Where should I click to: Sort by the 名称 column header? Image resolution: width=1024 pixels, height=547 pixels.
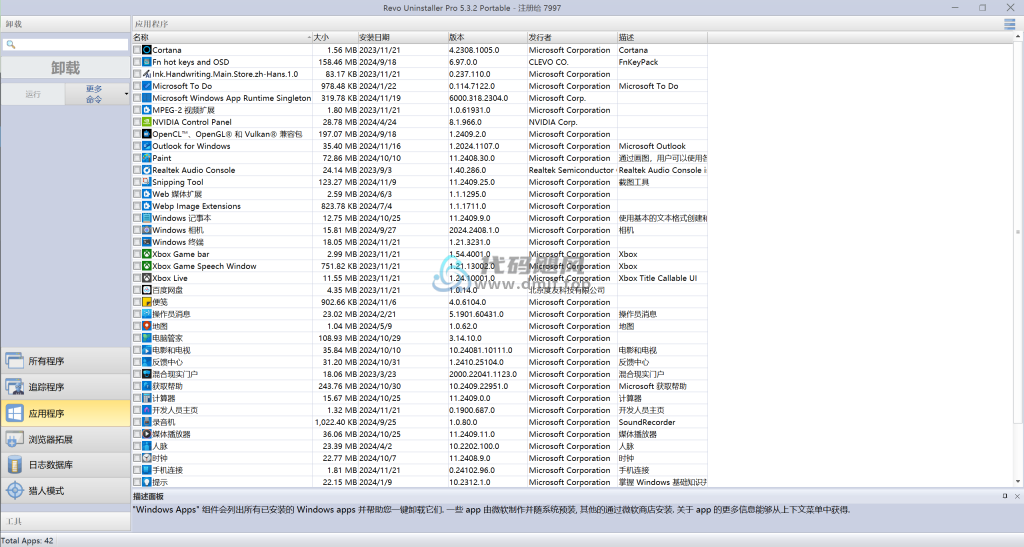click(222, 37)
